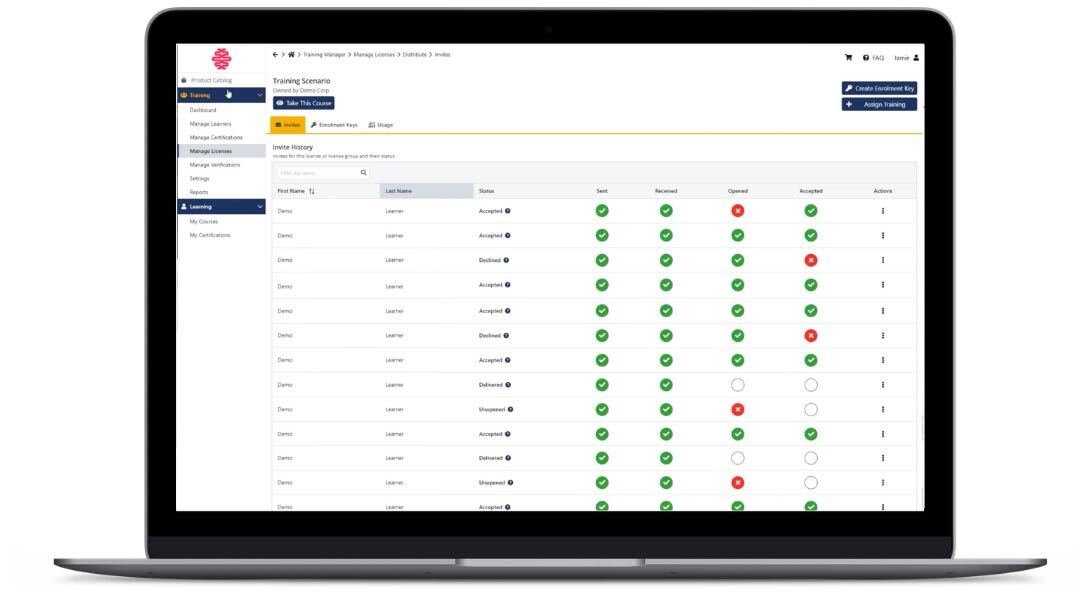Screen dimensions: 1080x601
Task: Click the FAQ help icon
Action: [x=866, y=58]
